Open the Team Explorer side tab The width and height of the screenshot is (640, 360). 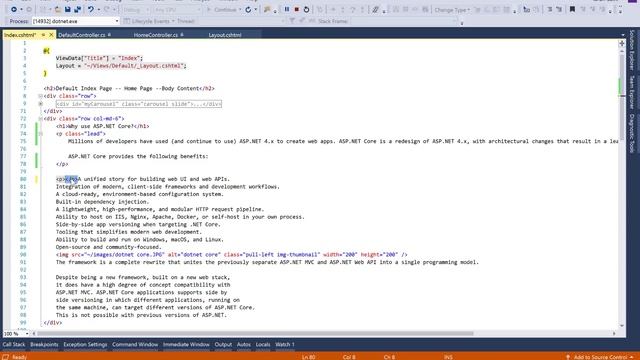tap(632, 92)
